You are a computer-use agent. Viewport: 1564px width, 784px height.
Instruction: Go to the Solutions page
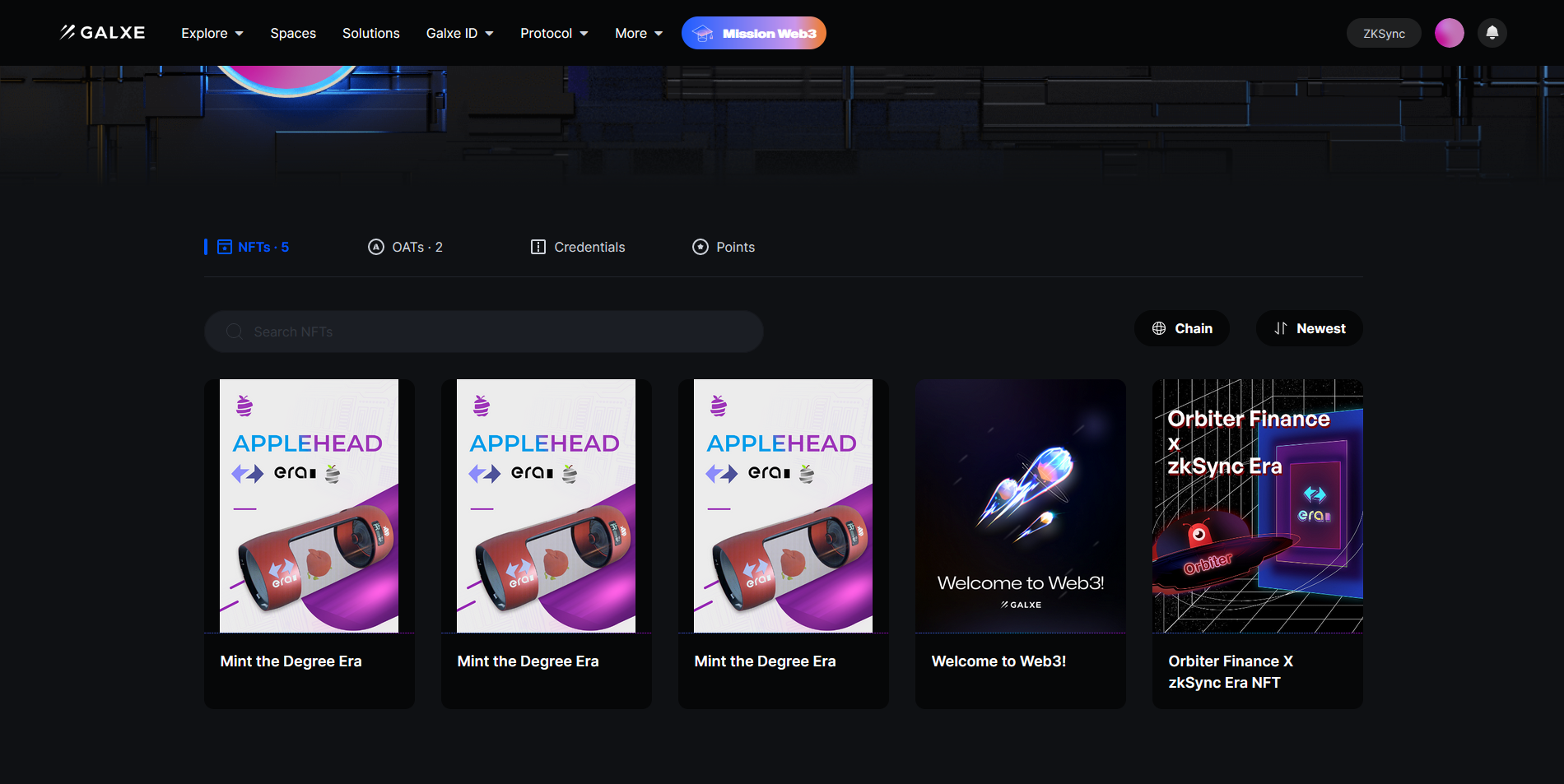click(x=371, y=33)
